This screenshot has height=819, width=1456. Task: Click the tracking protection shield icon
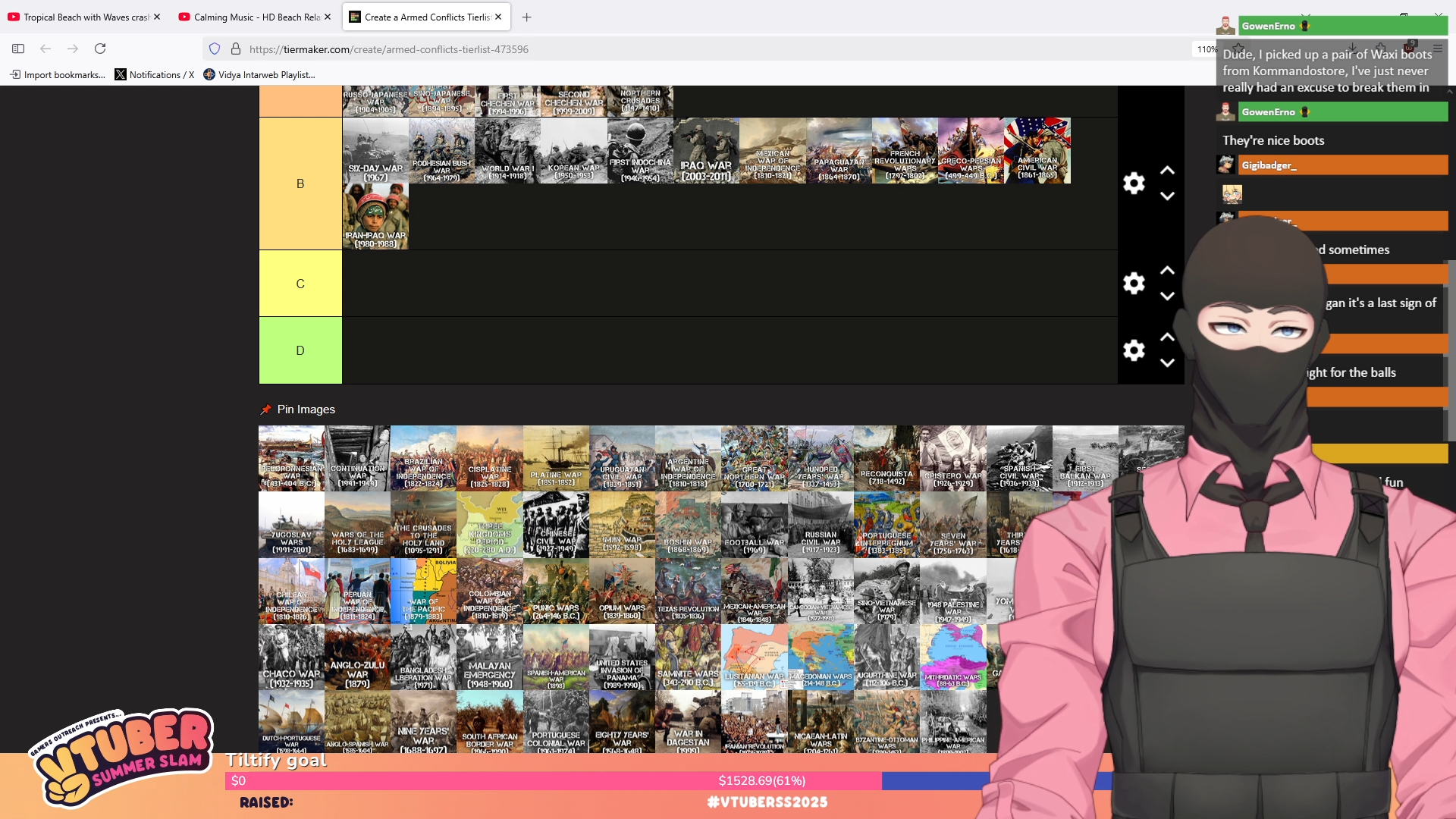click(x=215, y=49)
